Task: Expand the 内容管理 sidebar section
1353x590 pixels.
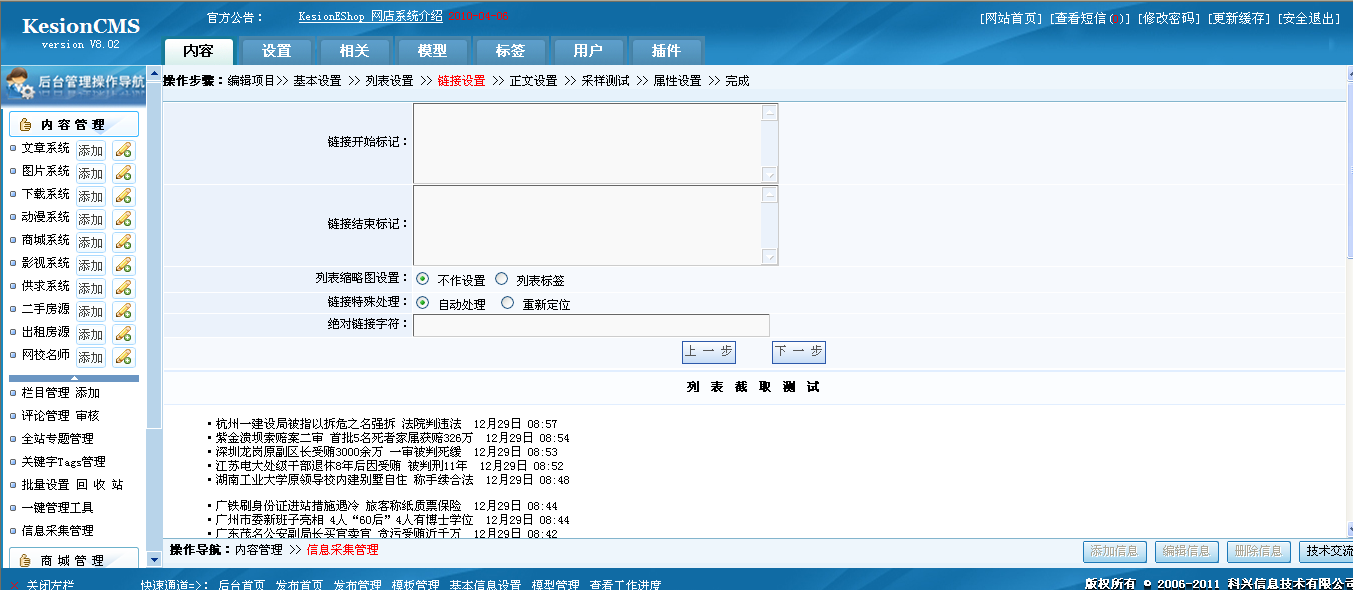Action: [74, 125]
